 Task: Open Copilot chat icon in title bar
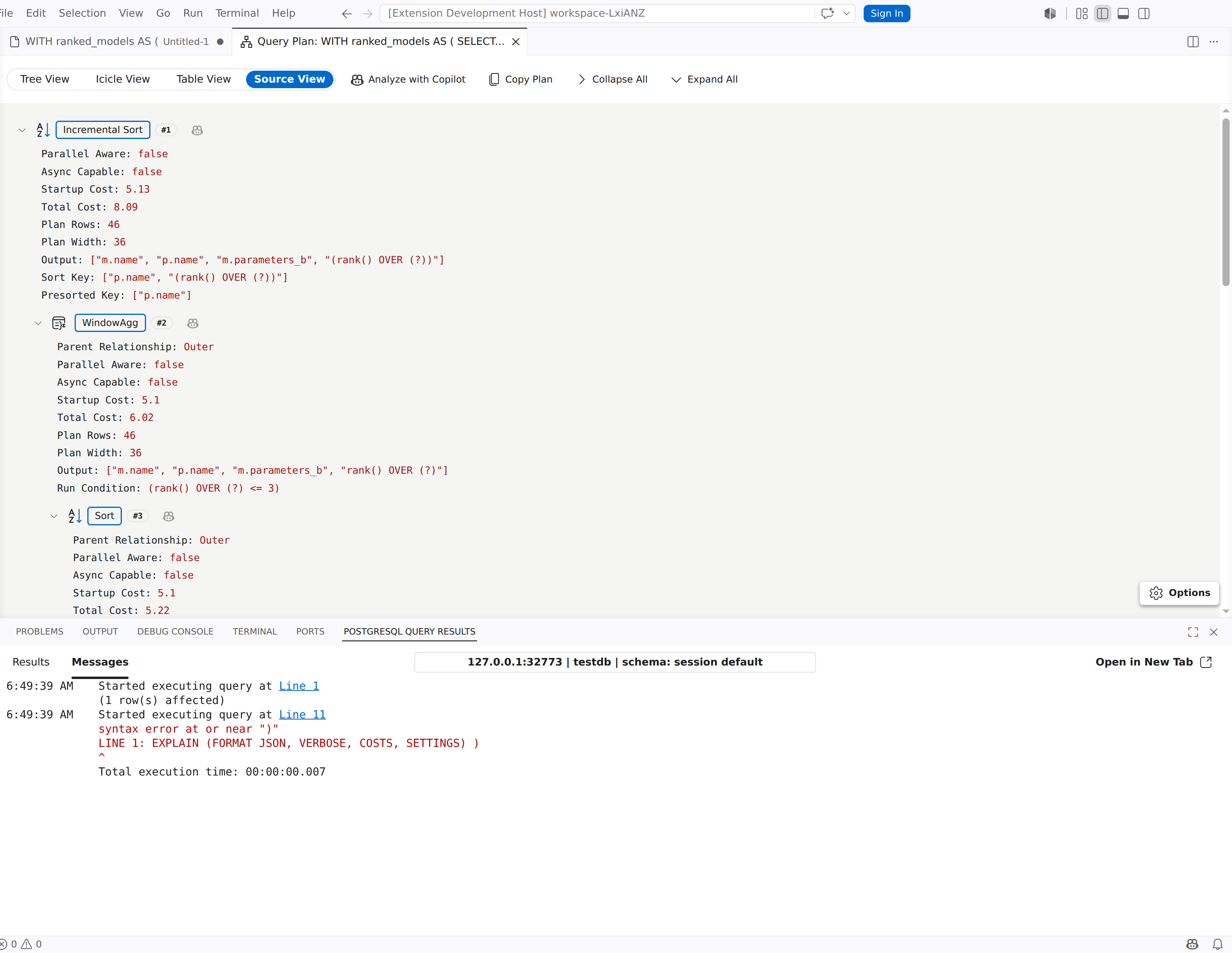pos(828,14)
